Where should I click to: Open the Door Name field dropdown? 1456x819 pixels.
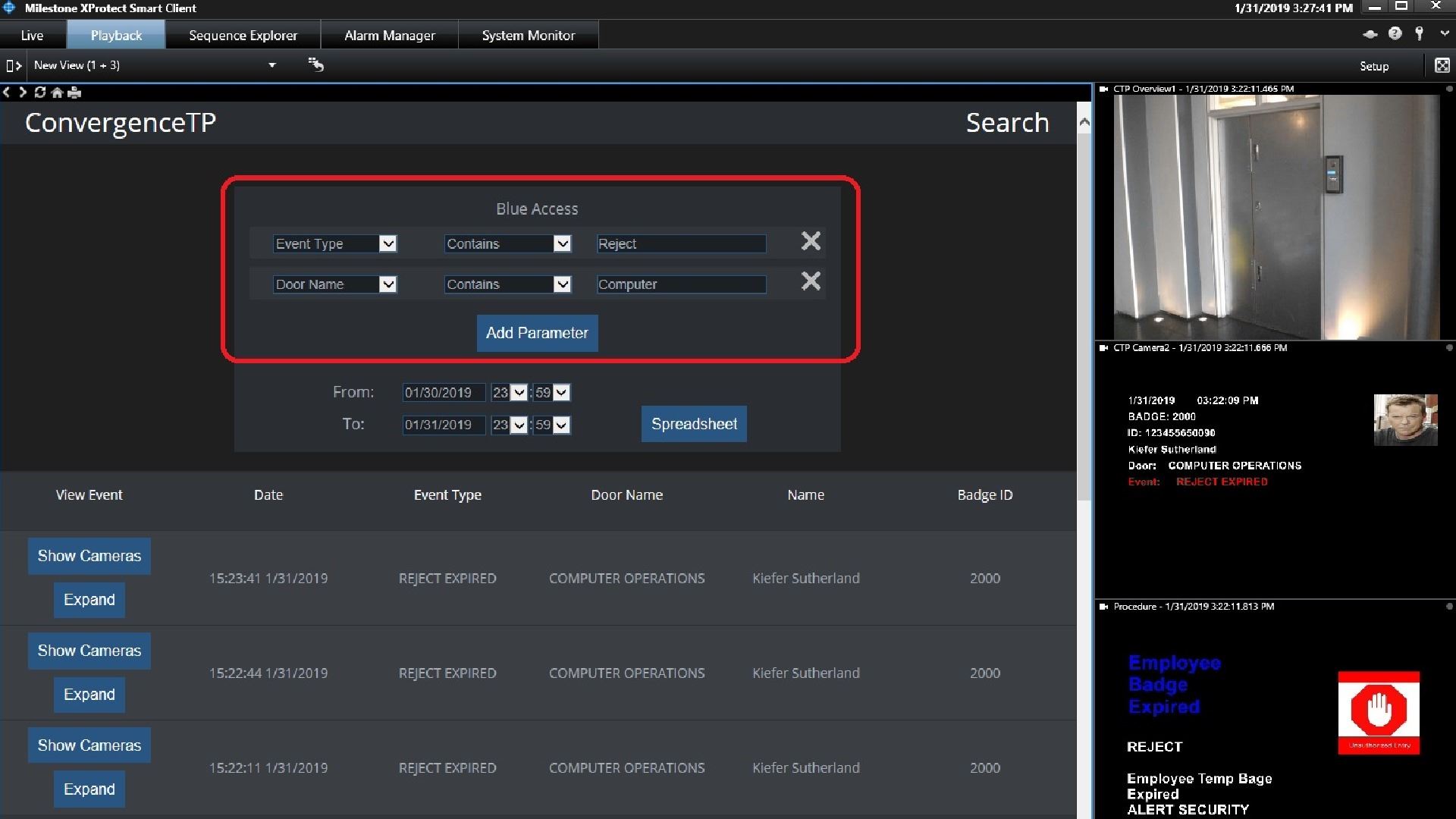pos(388,284)
